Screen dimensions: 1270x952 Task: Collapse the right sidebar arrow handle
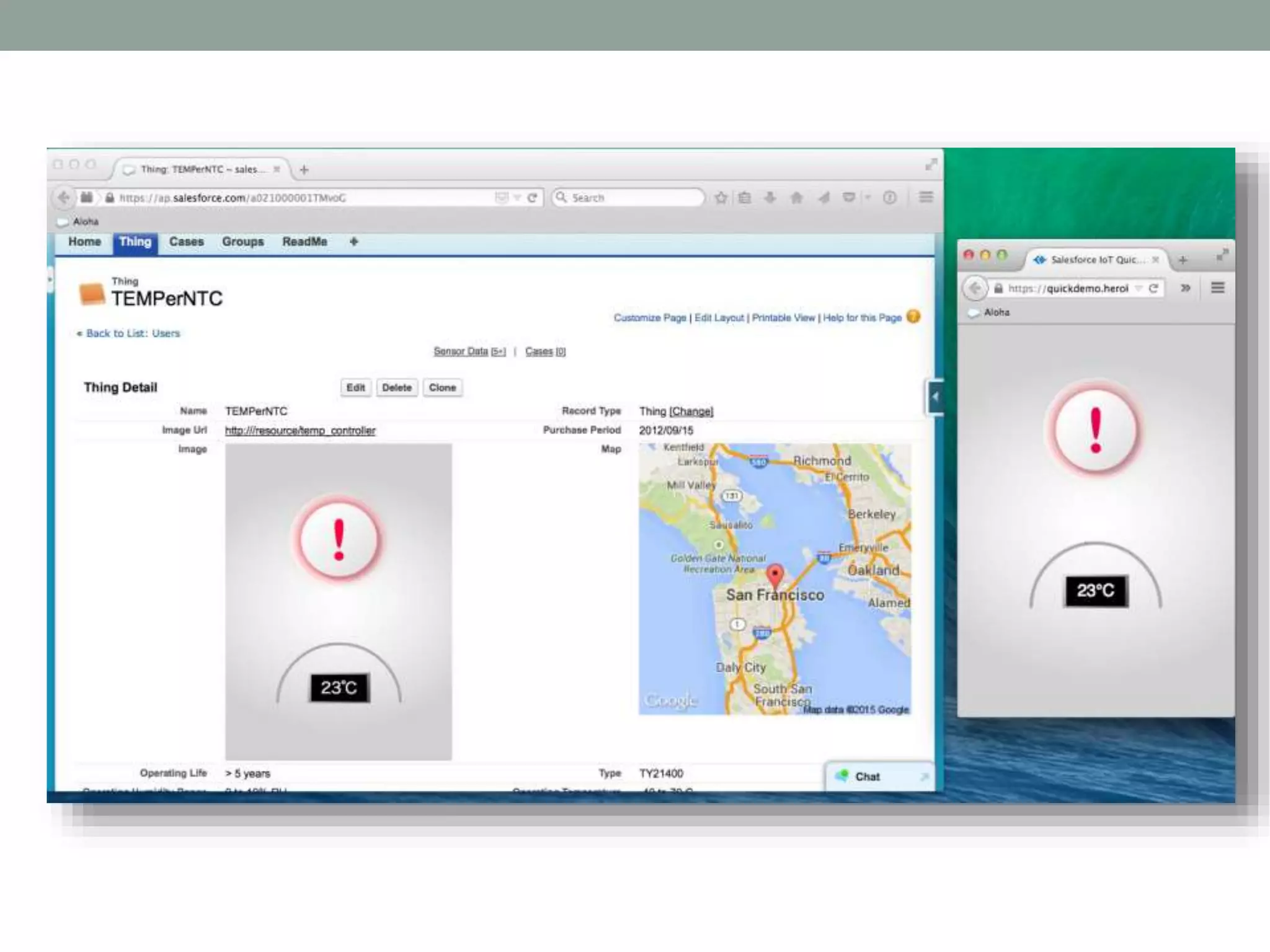click(935, 397)
